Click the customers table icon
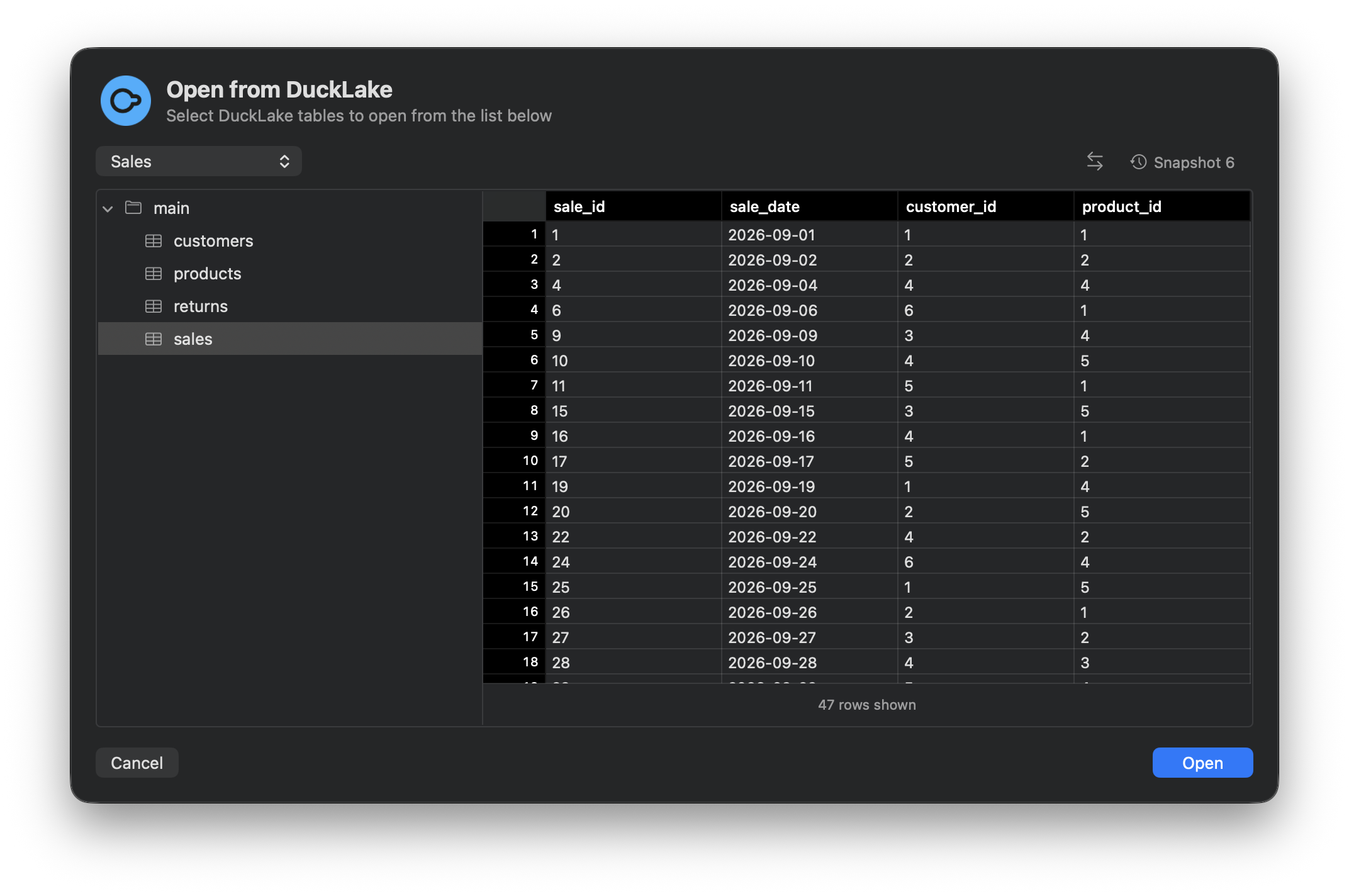The width and height of the screenshot is (1349, 896). (154, 241)
